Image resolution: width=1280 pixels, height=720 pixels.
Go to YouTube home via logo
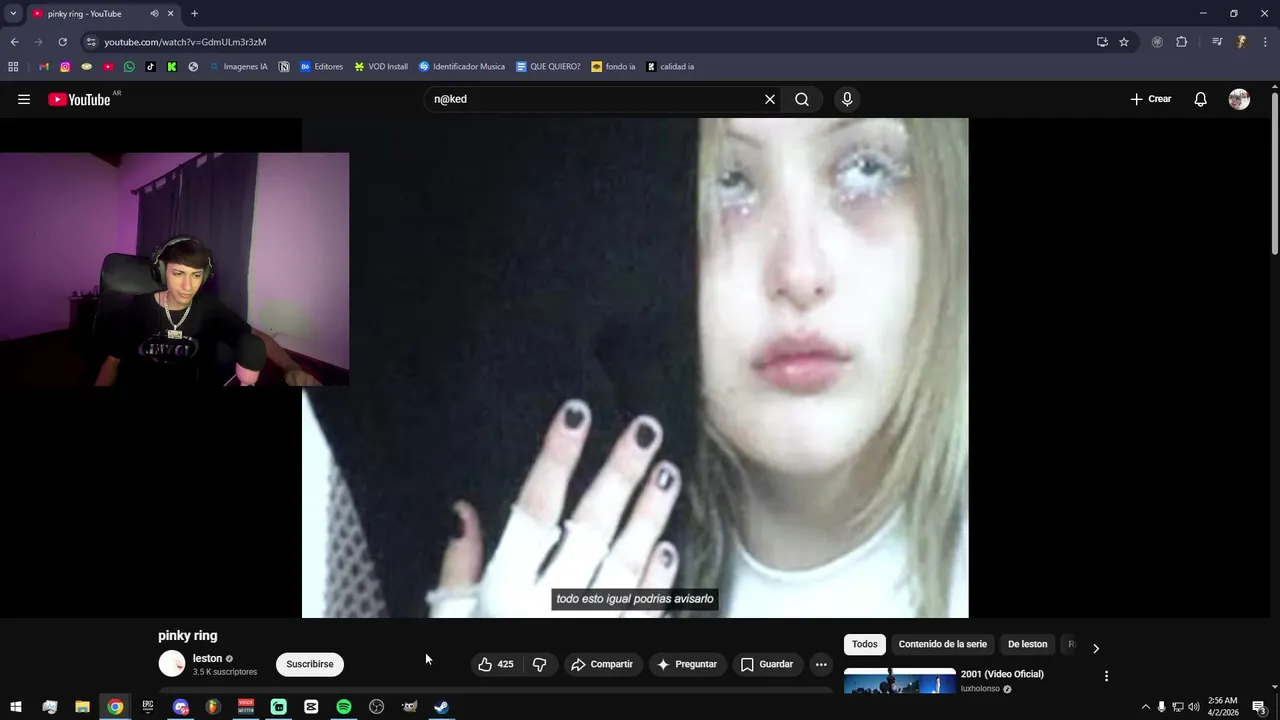(x=79, y=99)
